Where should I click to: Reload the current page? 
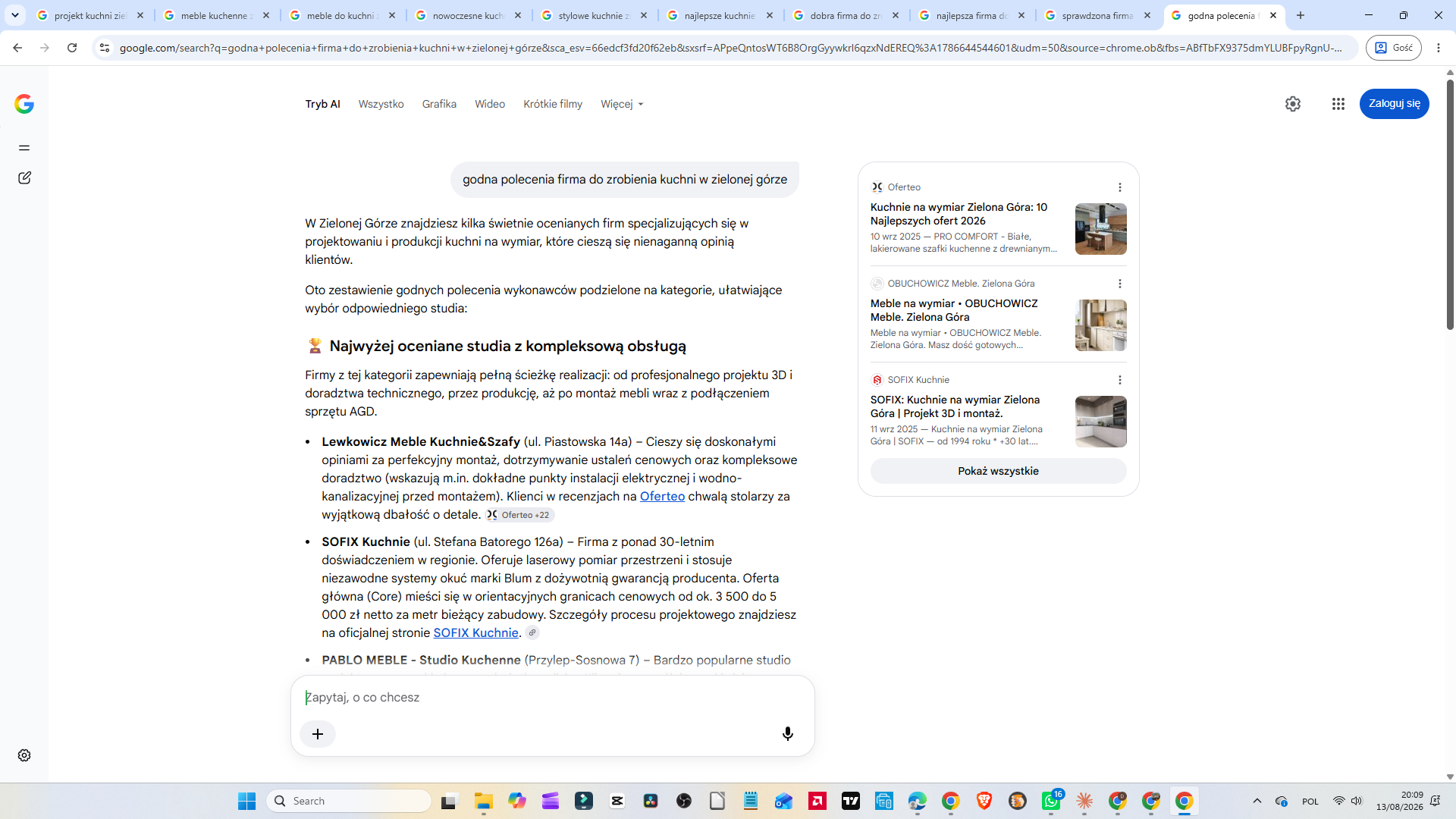[x=72, y=48]
